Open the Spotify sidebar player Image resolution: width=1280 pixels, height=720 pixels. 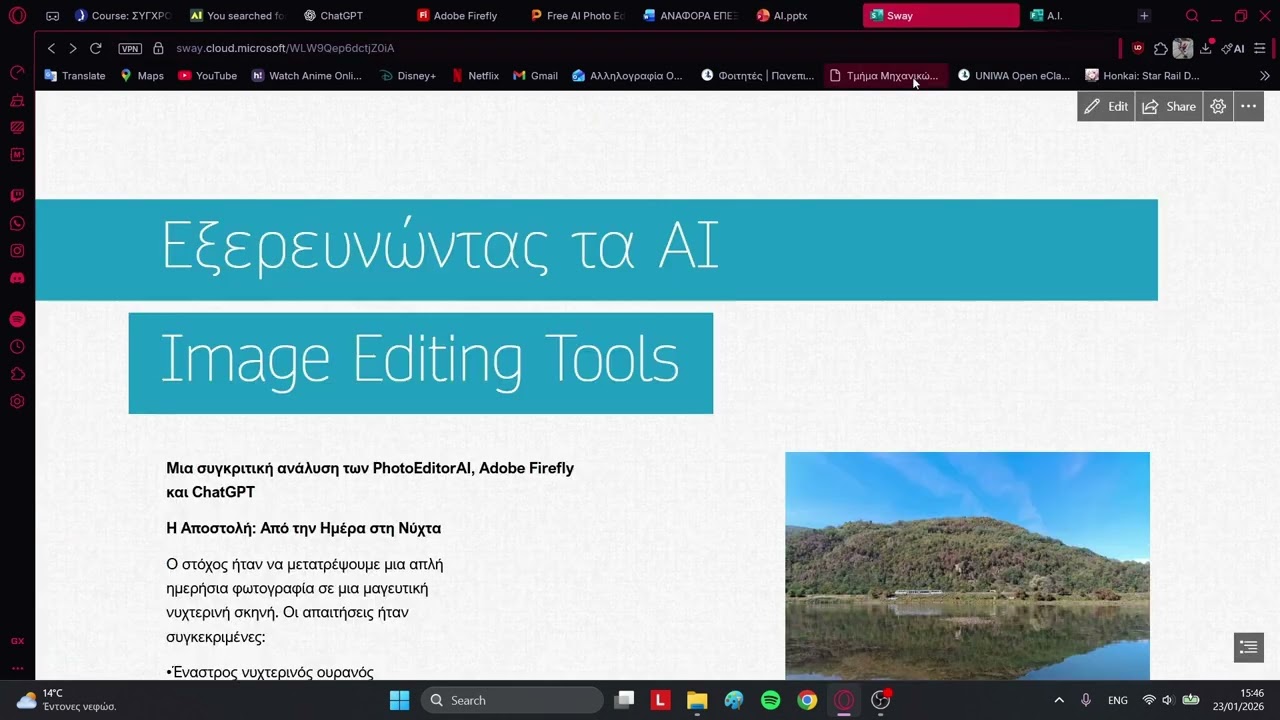point(17,319)
